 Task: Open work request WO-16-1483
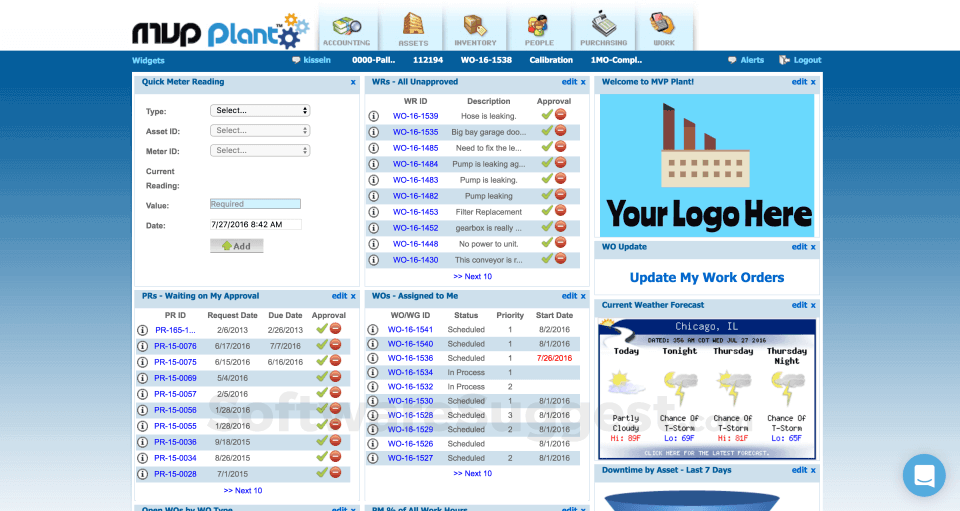click(416, 180)
